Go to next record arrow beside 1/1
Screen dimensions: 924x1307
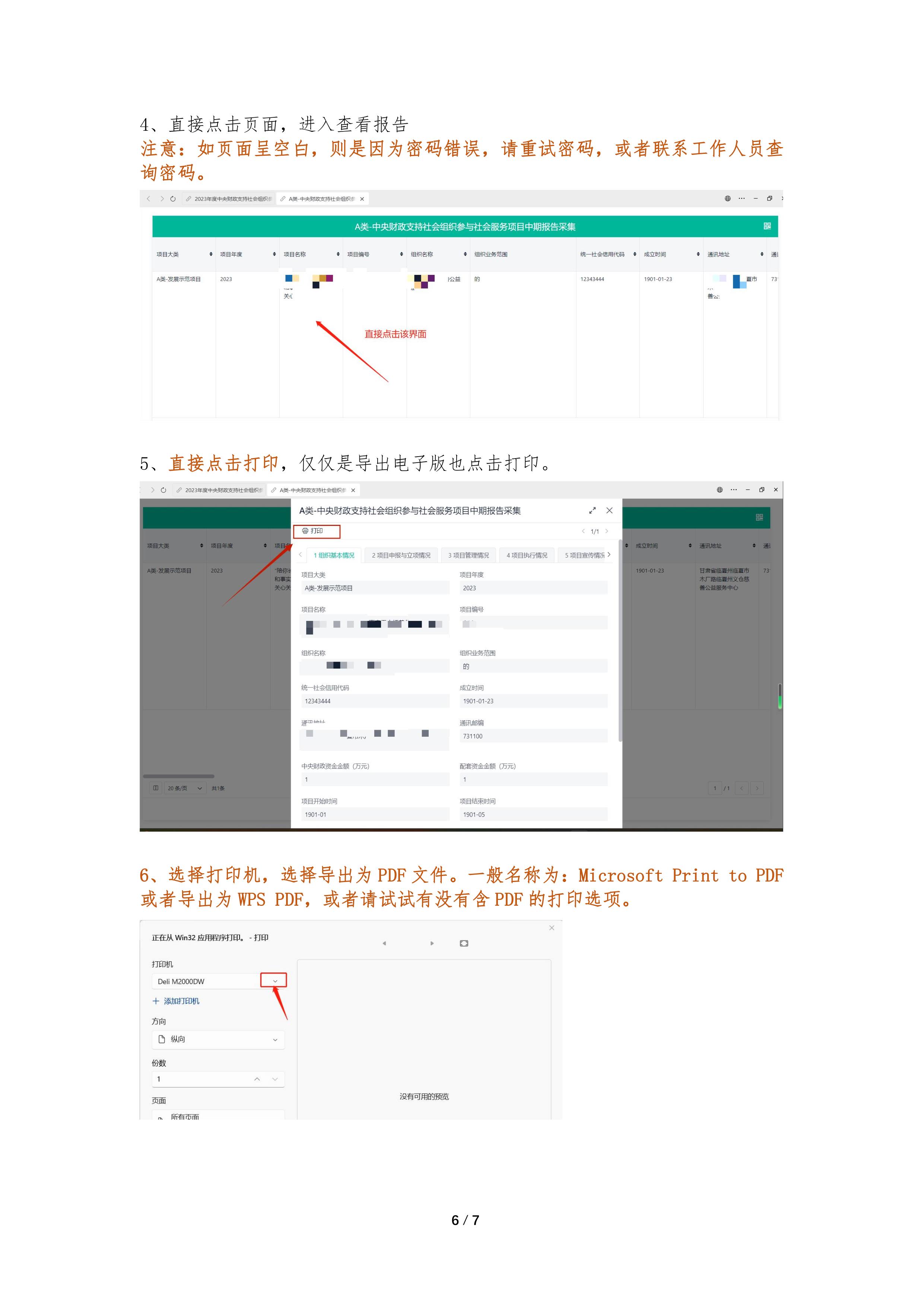pyautogui.click(x=606, y=531)
